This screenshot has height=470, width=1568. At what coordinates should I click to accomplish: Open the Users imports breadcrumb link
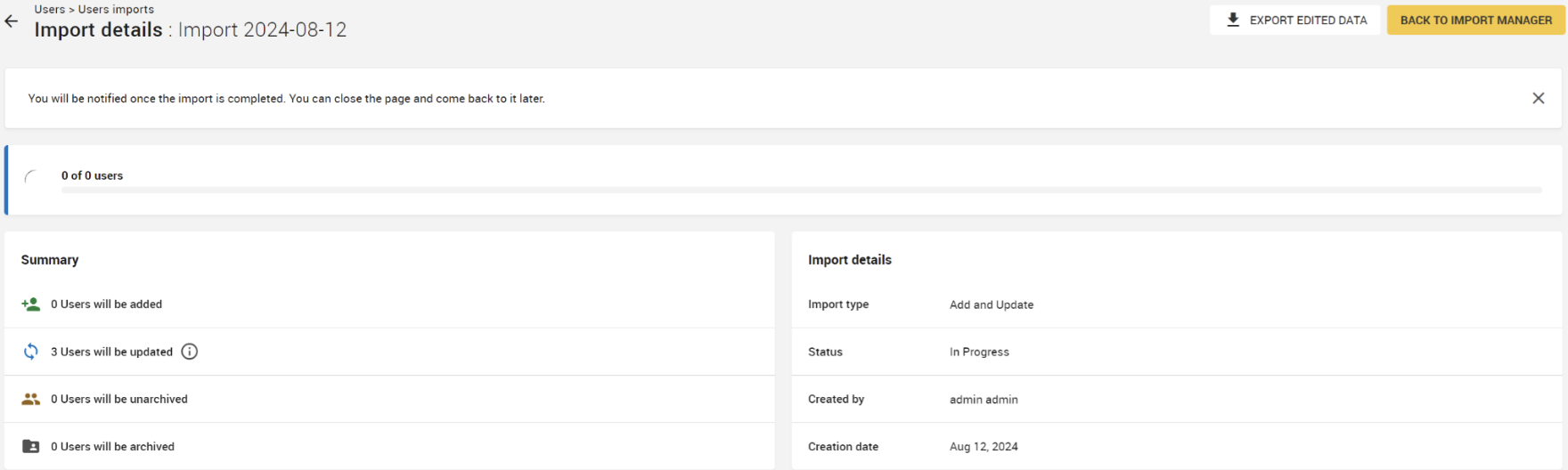(x=116, y=9)
